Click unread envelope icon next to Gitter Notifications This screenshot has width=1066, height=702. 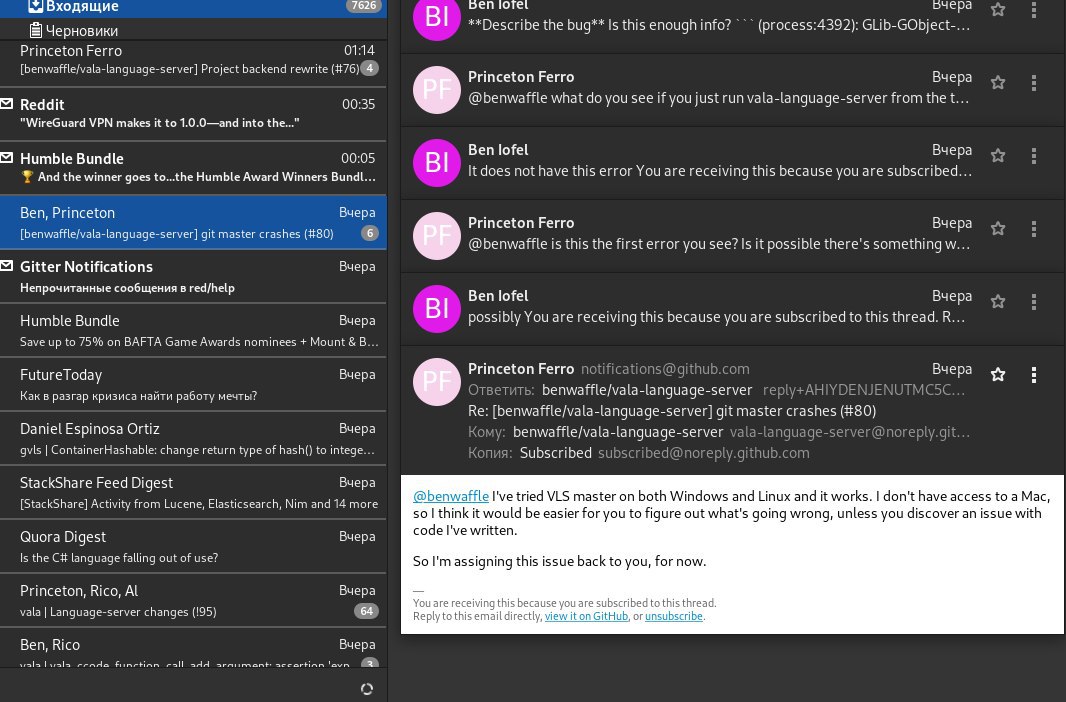(x=7, y=266)
